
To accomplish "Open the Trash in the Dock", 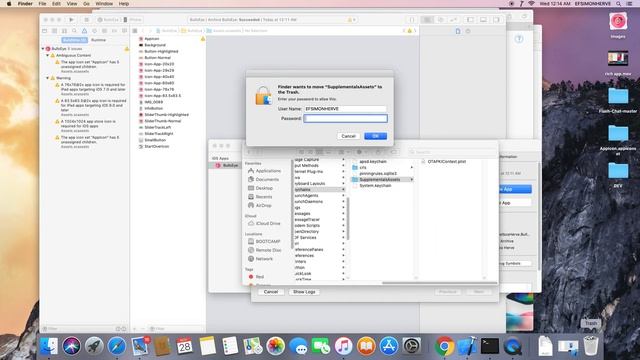I will tap(591, 346).
